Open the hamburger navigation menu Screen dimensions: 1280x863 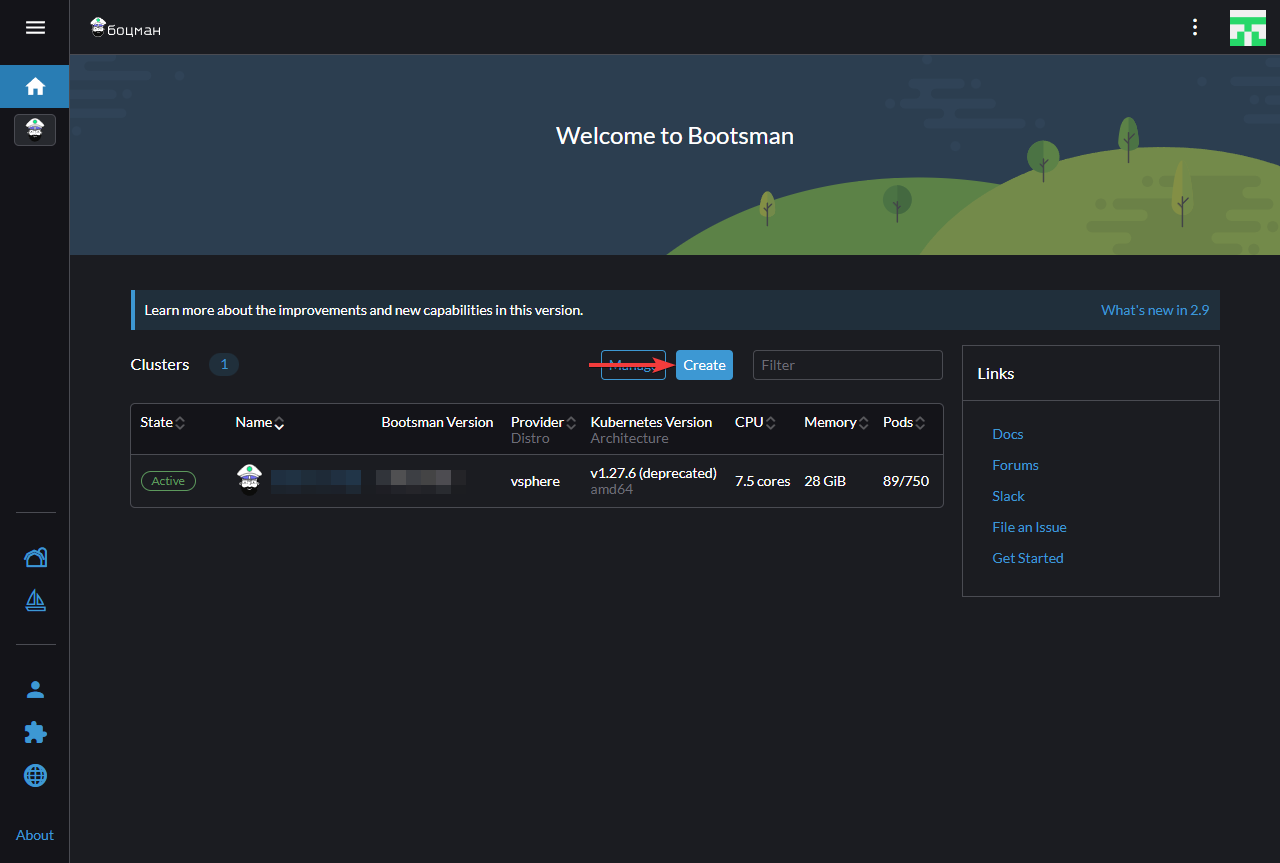coord(35,28)
